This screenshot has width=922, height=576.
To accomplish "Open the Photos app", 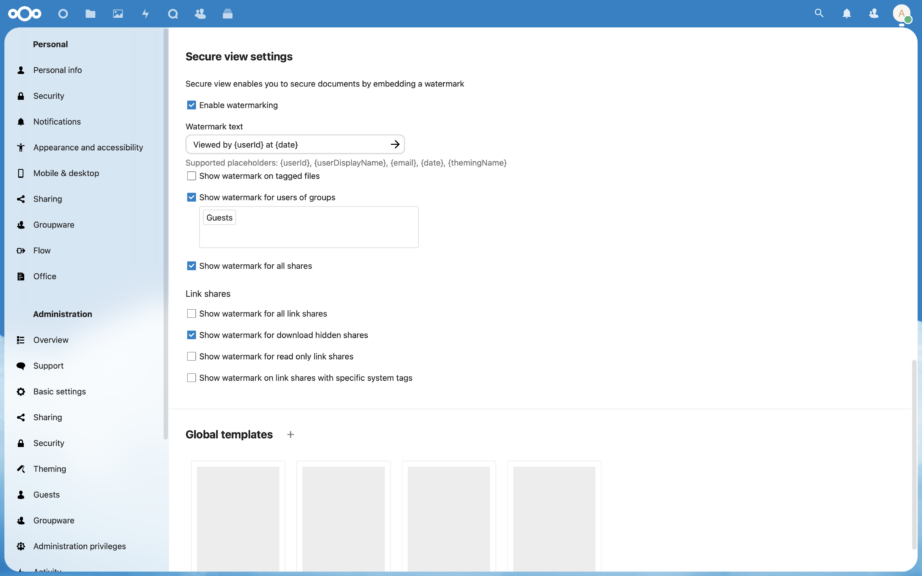I will pos(117,13).
